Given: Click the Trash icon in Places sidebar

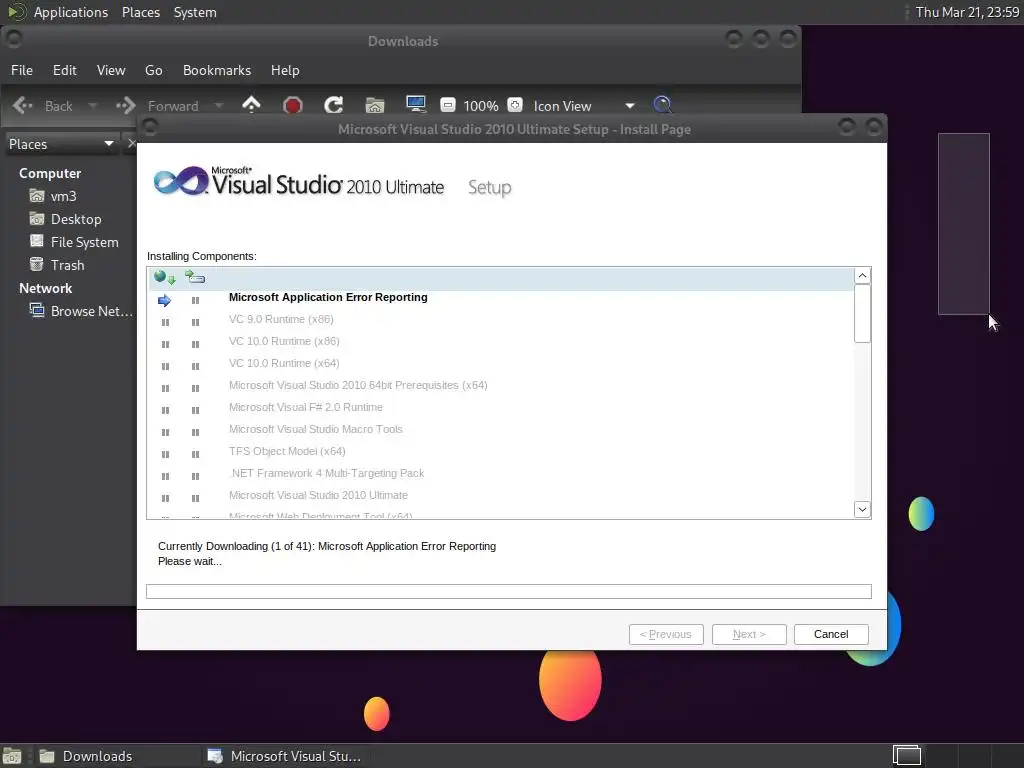Looking at the screenshot, I should 37,264.
